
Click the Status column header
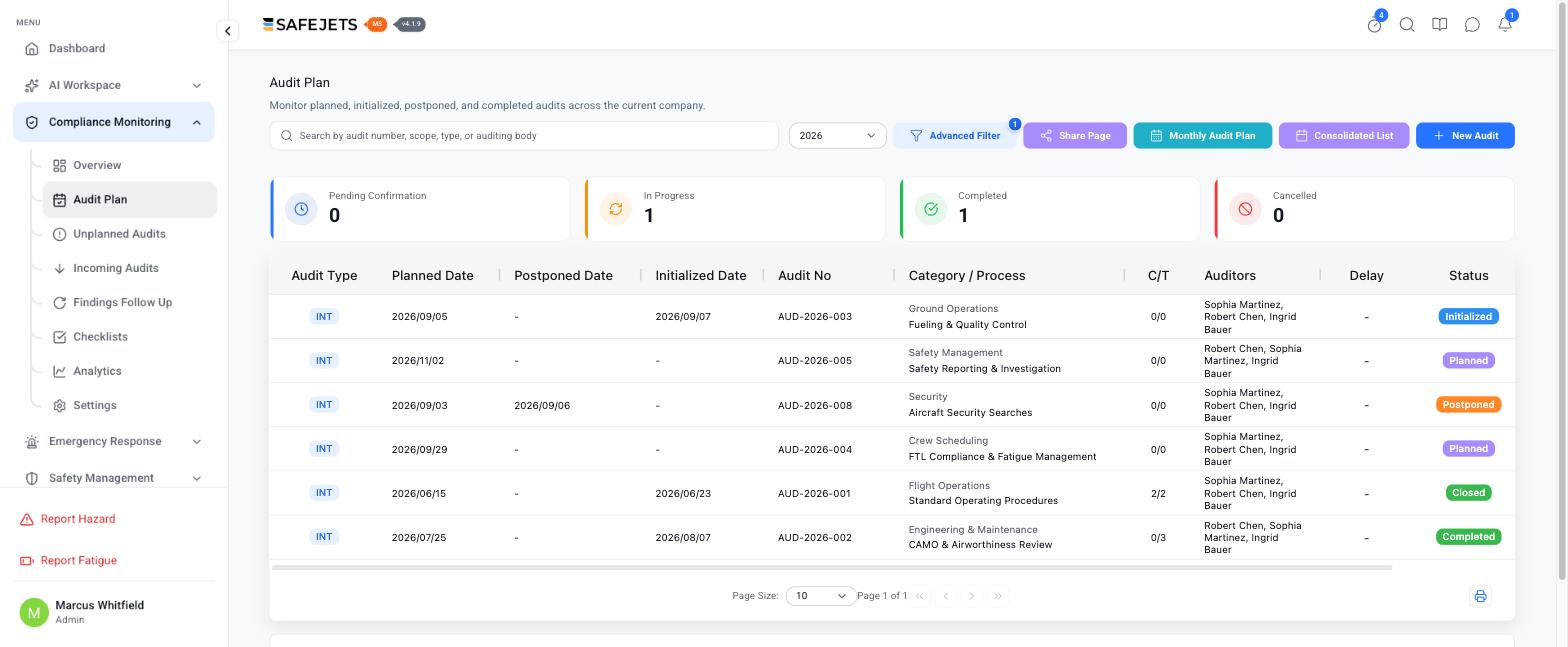click(x=1468, y=276)
